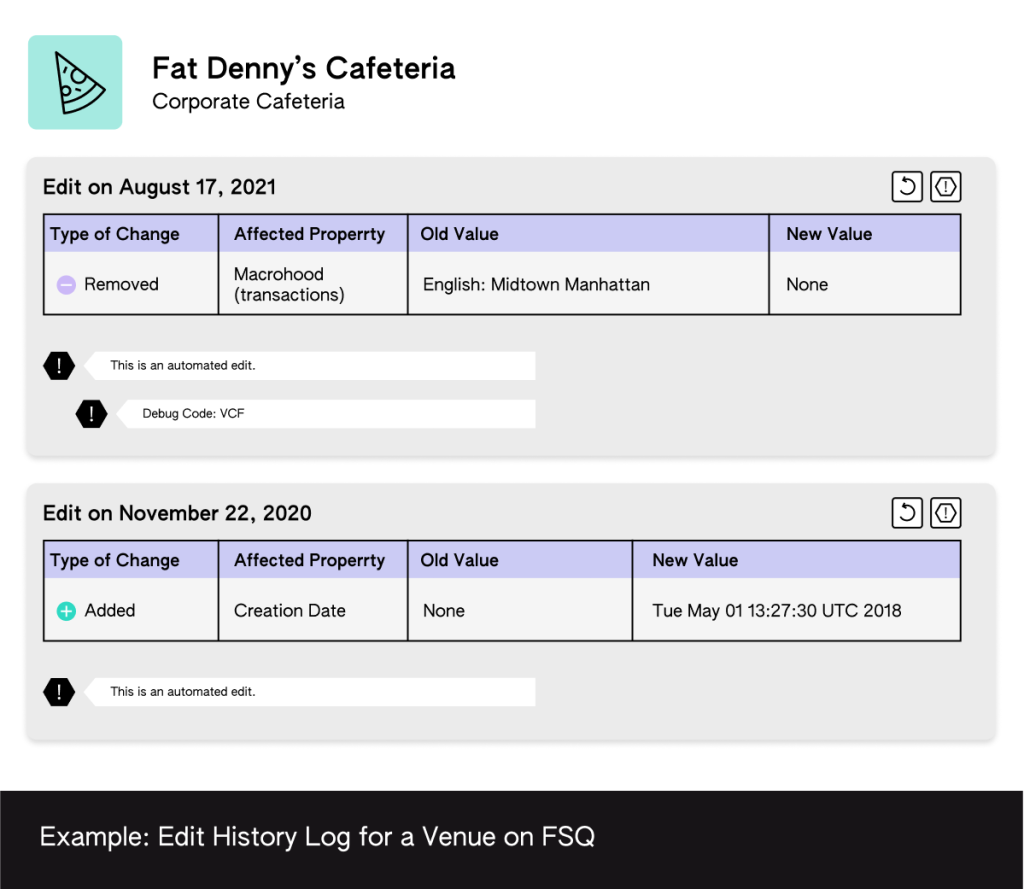Click the alert icon beside the November automated edit note
The image size is (1024, 889).
click(x=60, y=692)
